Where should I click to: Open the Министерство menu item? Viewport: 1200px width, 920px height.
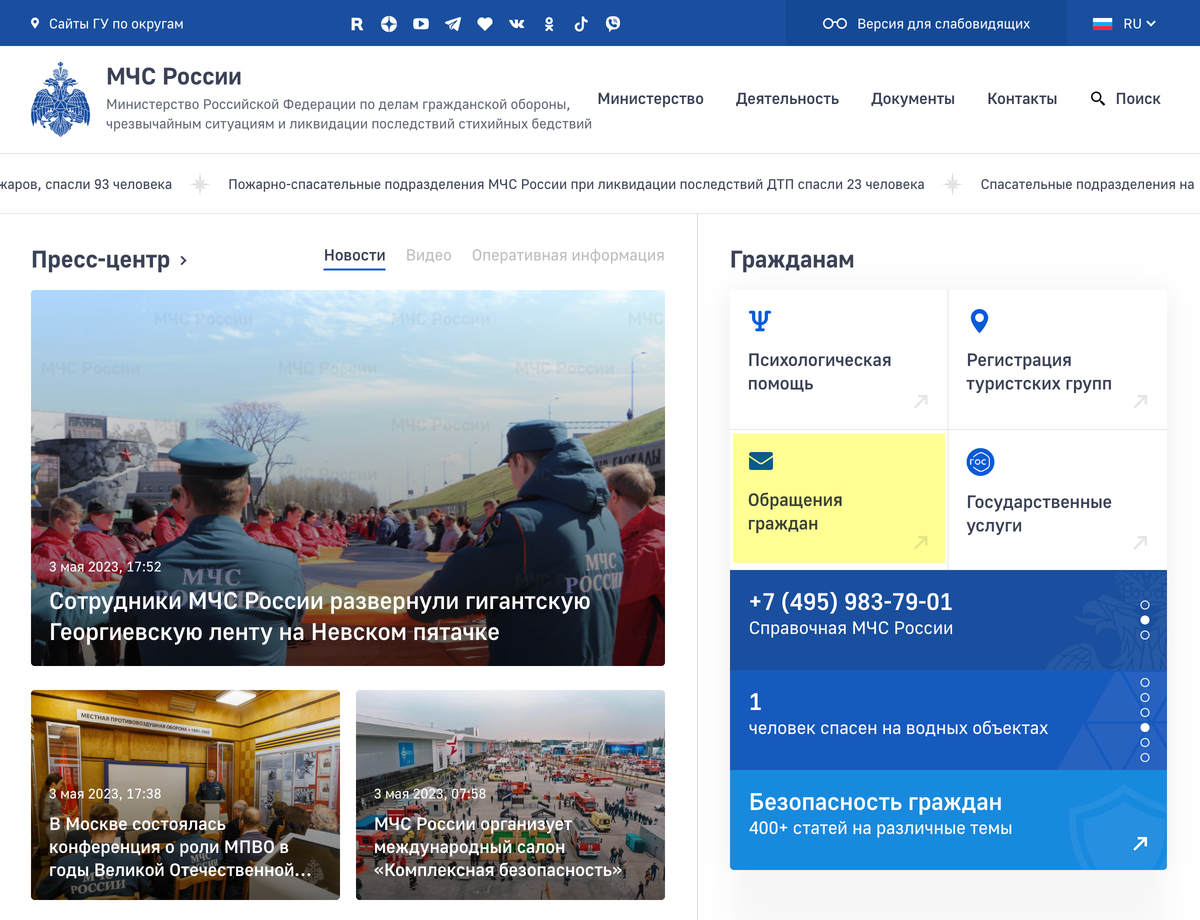click(x=650, y=99)
